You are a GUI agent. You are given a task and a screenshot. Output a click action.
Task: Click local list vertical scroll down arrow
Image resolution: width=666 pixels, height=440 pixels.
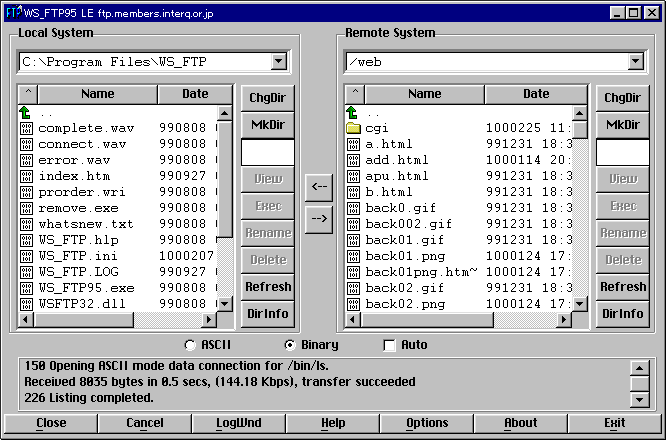pyautogui.click(x=225, y=304)
